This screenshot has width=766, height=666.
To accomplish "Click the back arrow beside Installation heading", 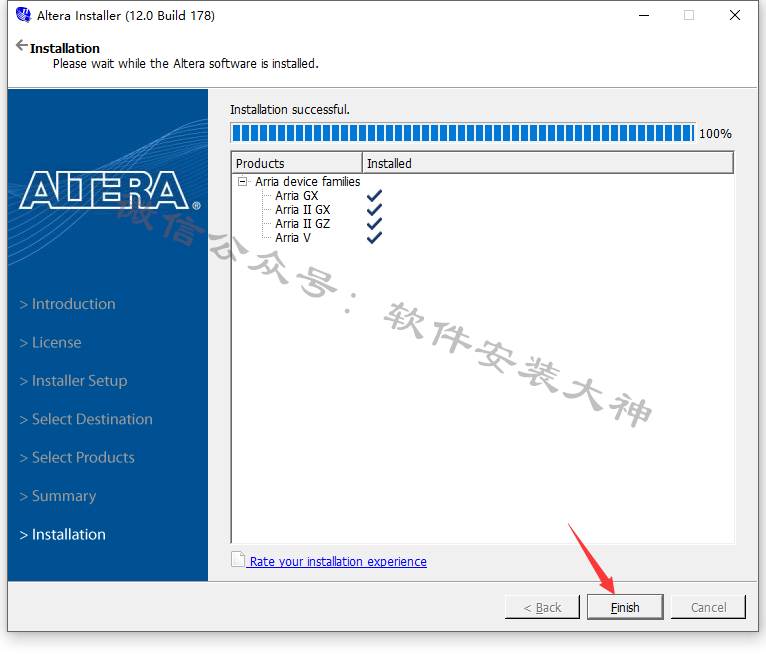I will pyautogui.click(x=21, y=45).
